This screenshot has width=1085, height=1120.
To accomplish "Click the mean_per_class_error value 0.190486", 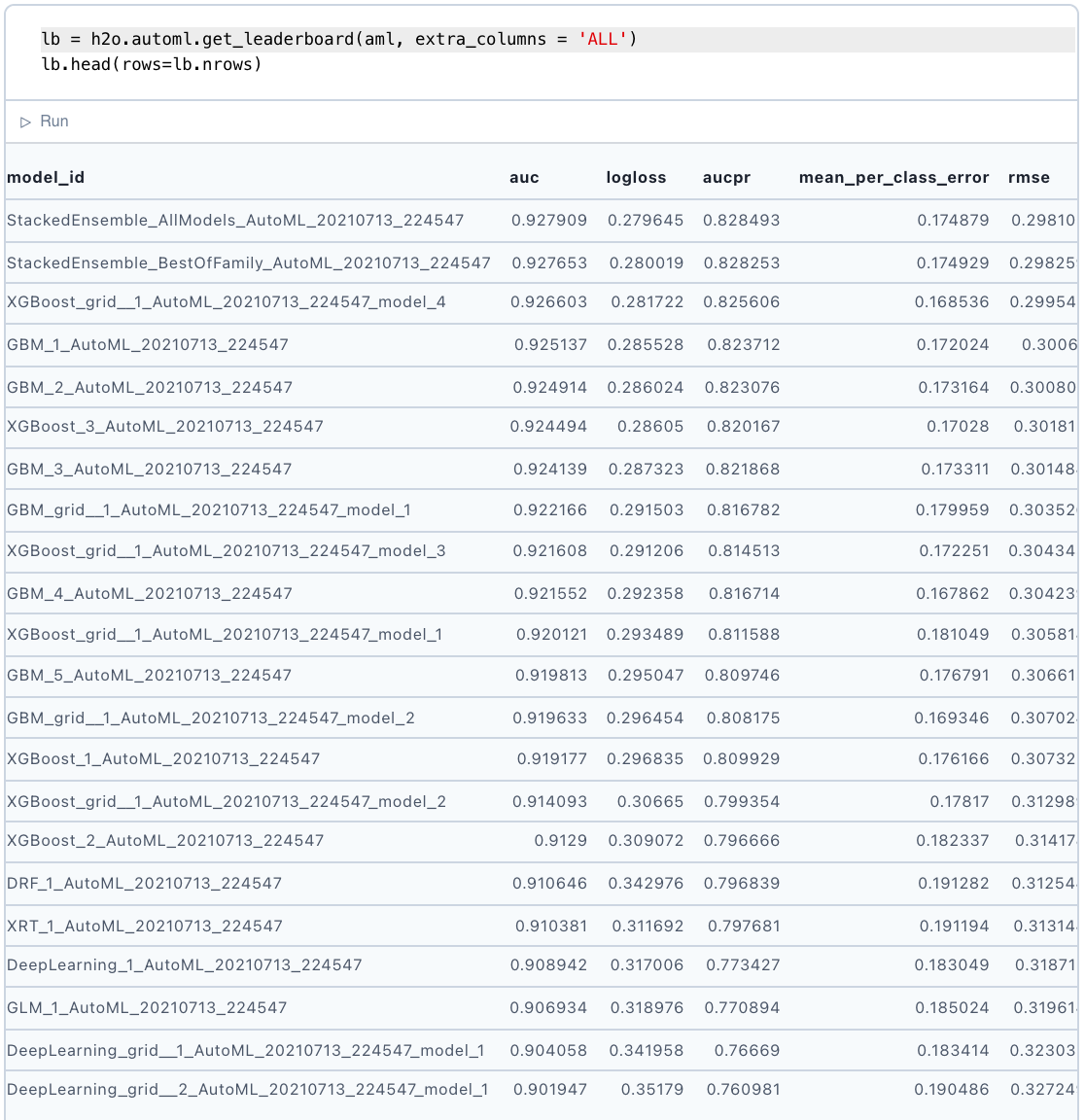I will [x=952, y=1089].
